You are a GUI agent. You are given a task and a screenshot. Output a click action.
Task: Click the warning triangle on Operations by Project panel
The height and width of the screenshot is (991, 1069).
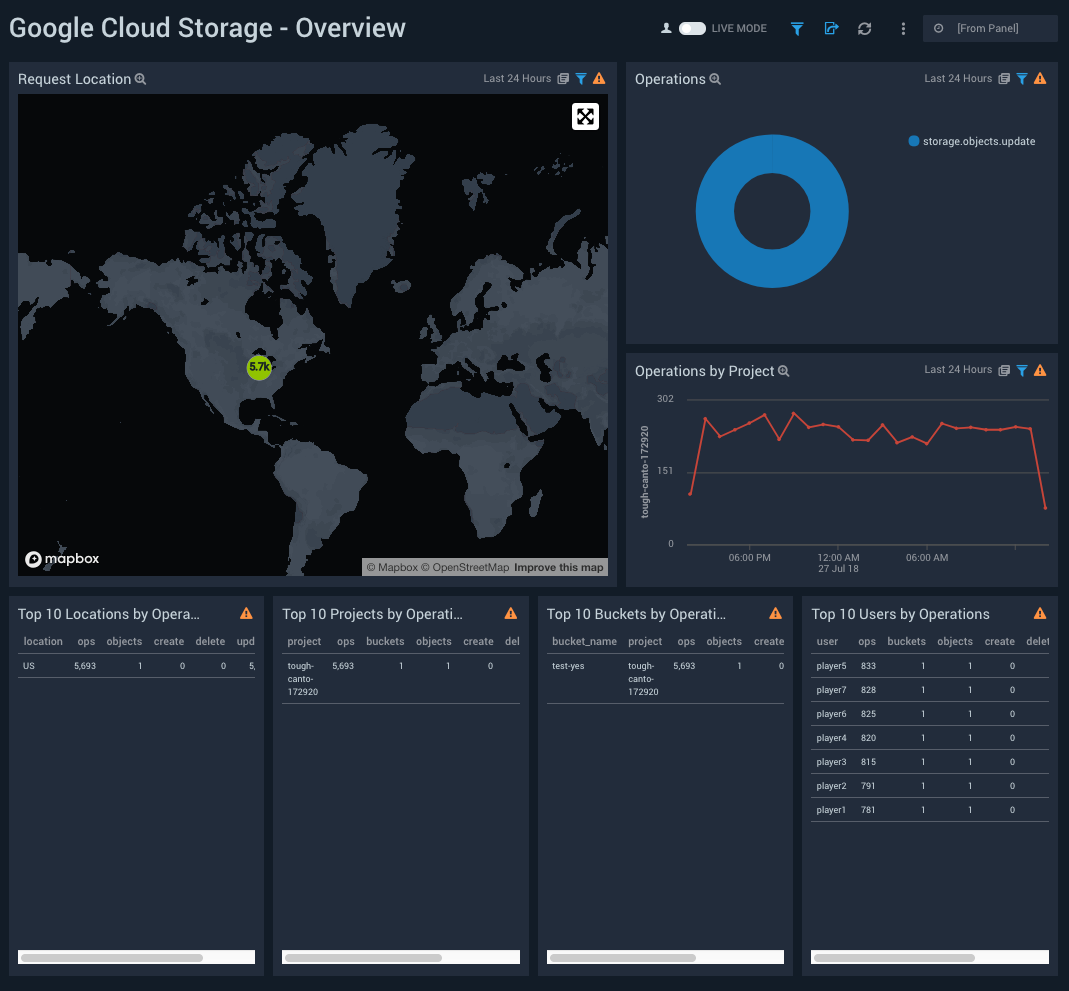pyautogui.click(x=1040, y=370)
